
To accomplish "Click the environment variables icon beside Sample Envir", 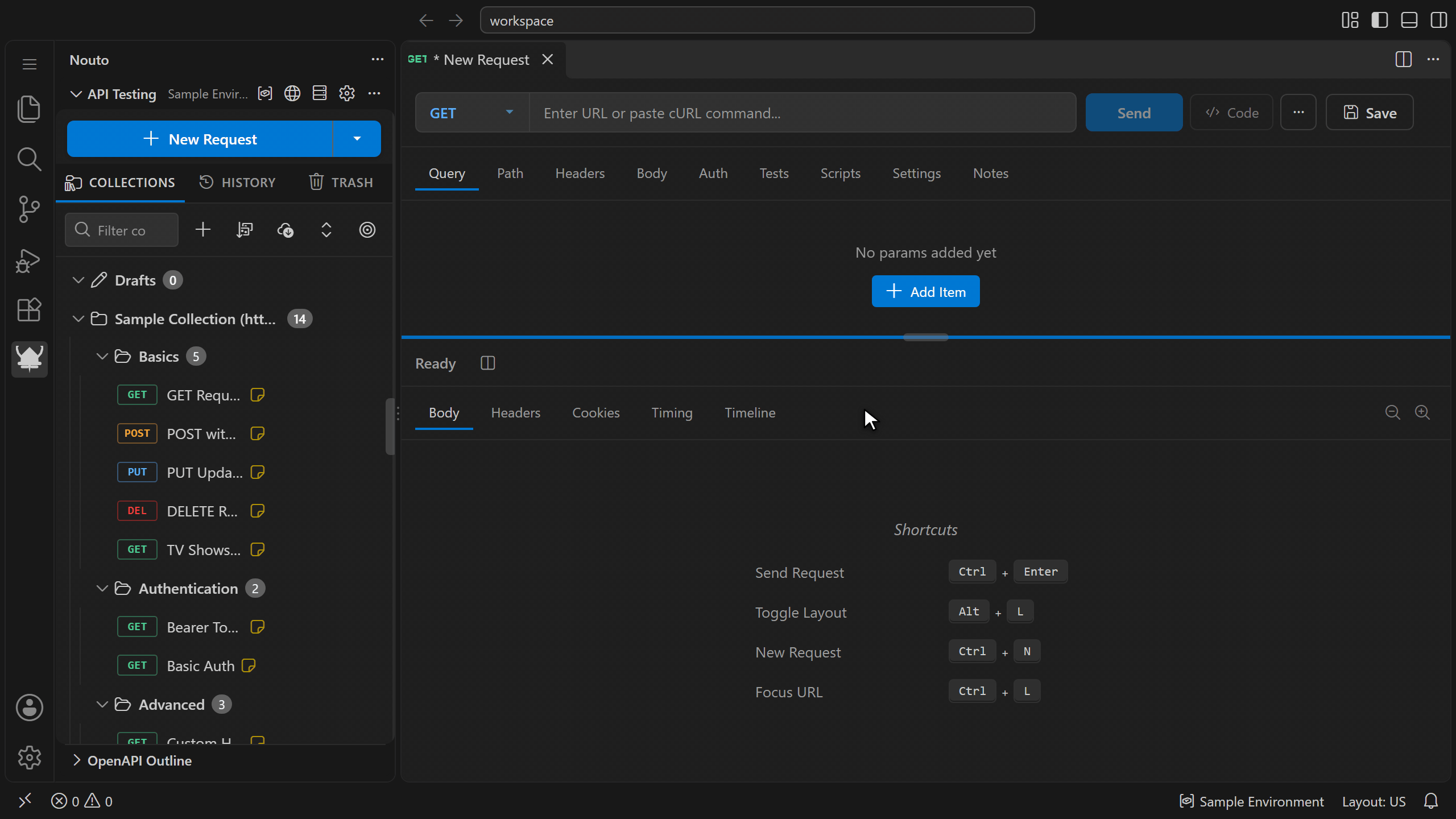I will click(265, 93).
